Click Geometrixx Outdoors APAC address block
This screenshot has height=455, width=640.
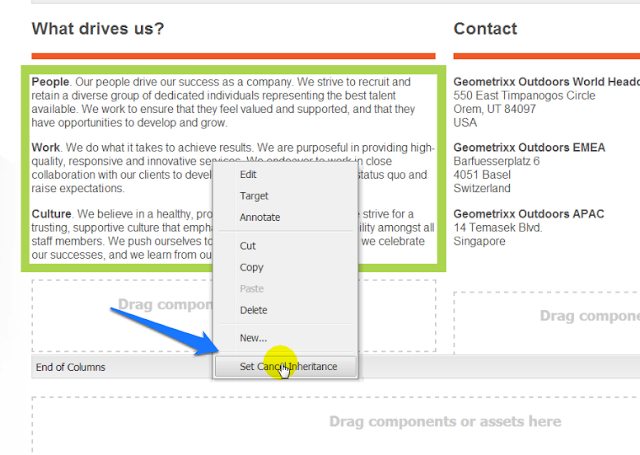[x=529, y=227]
